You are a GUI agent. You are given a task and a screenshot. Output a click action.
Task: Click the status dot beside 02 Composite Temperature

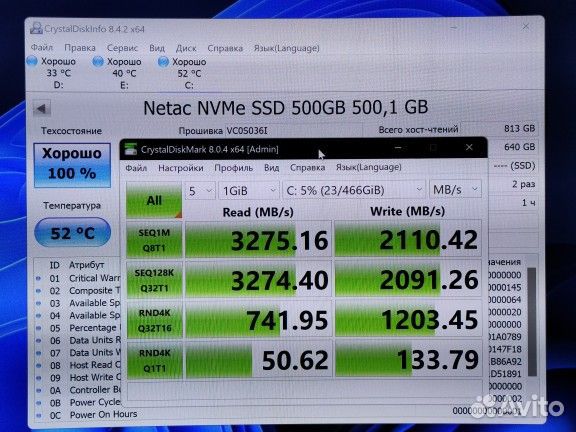click(38, 291)
